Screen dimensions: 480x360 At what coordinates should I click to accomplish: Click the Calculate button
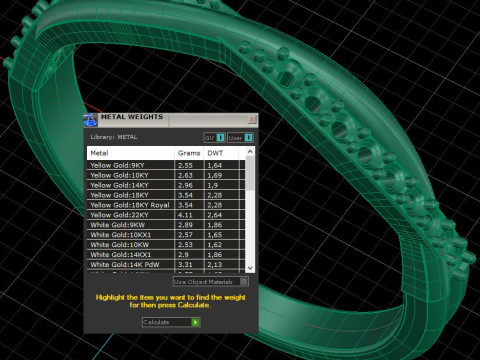pyautogui.click(x=171, y=322)
